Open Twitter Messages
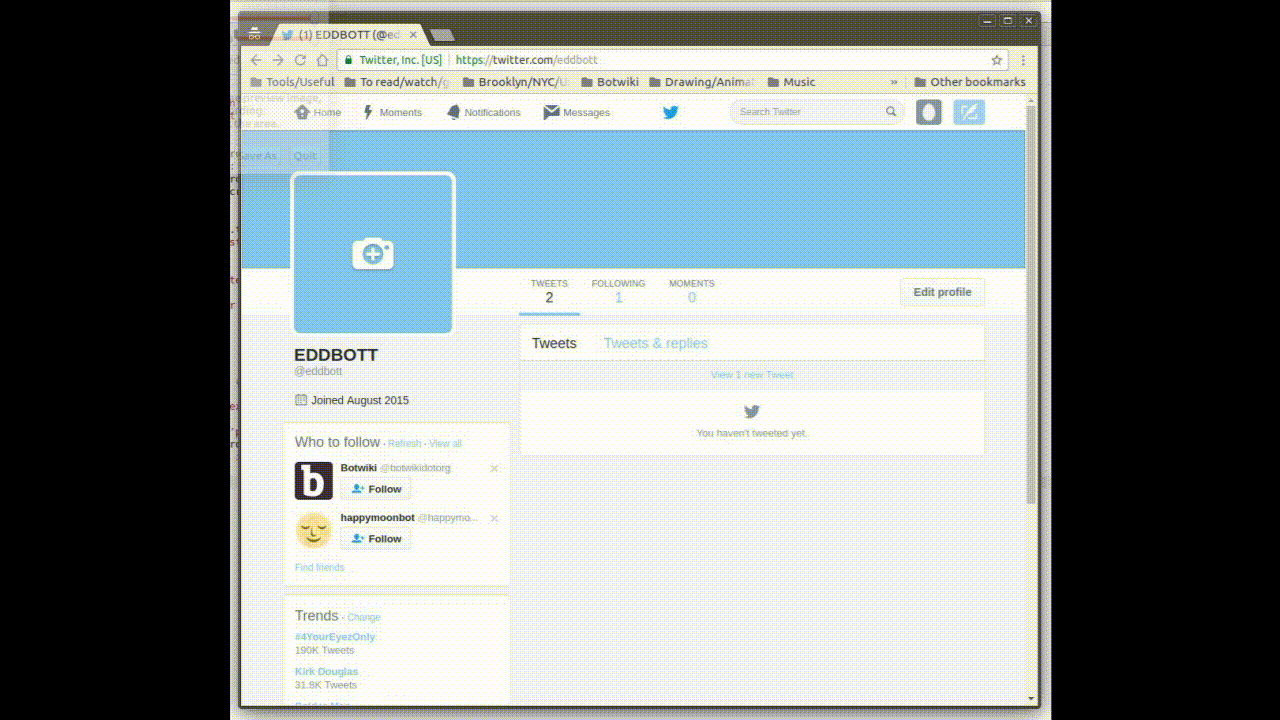The width and height of the screenshot is (1280, 720). tap(577, 112)
